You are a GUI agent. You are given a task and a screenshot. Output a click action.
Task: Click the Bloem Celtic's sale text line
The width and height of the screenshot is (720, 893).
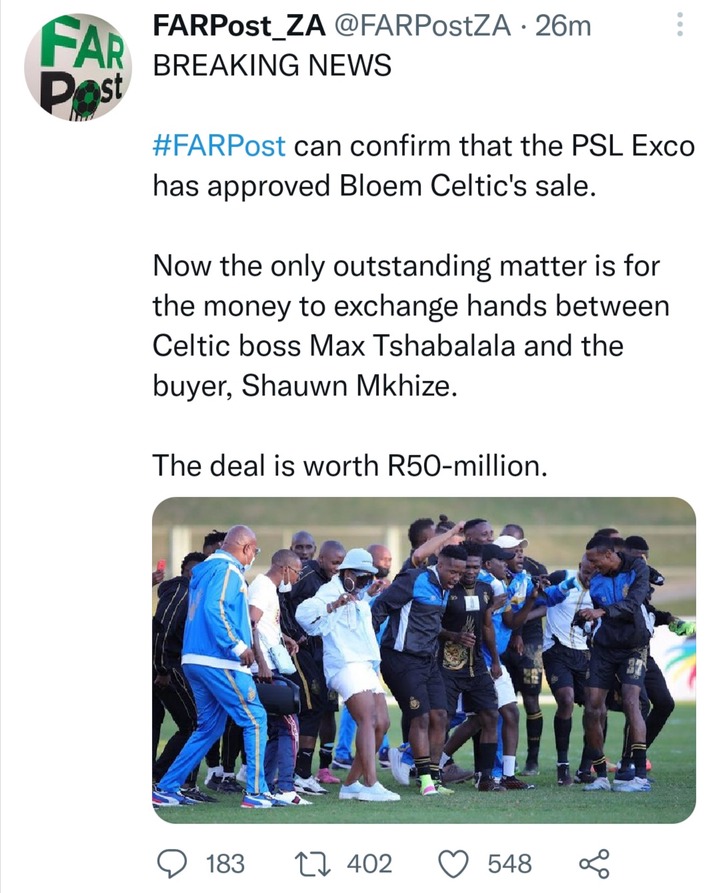374,186
